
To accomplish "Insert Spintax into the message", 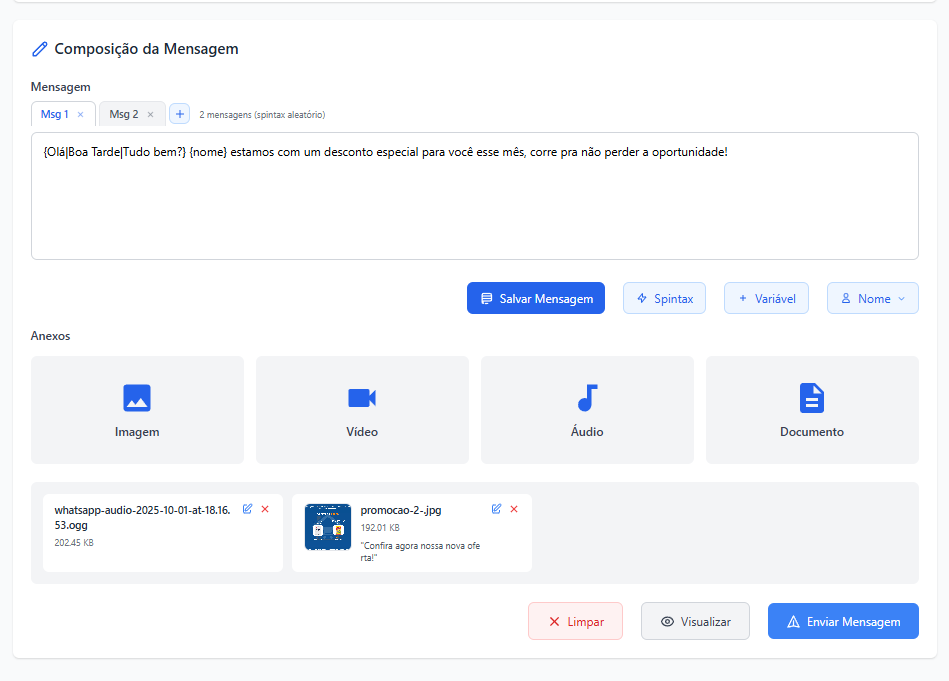I will pyautogui.click(x=664, y=298).
